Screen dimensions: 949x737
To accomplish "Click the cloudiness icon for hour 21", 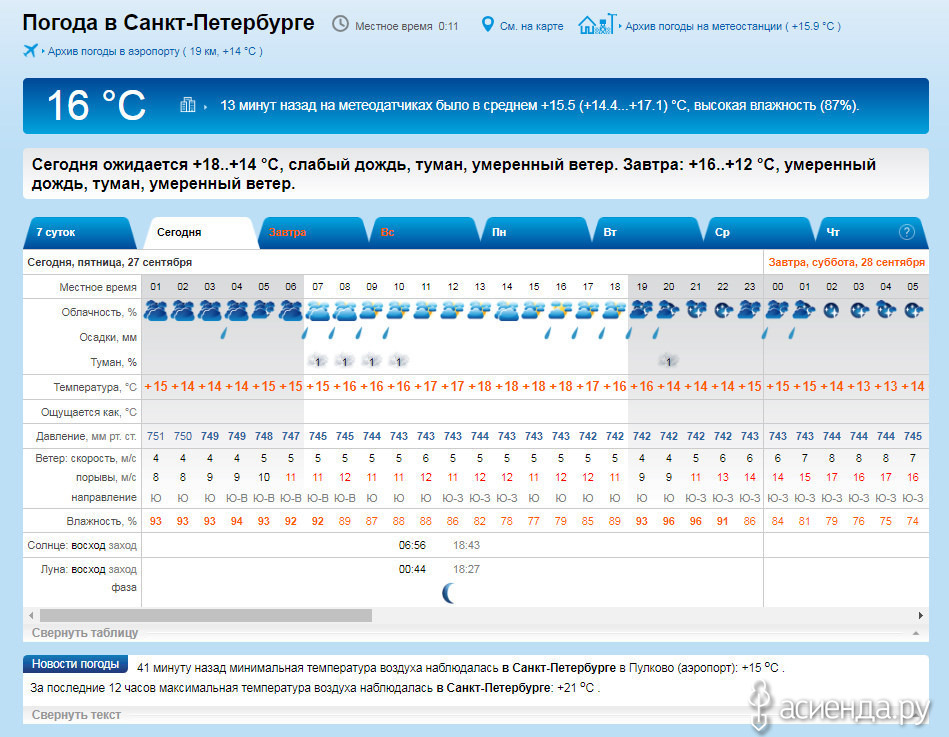I will click(696, 310).
